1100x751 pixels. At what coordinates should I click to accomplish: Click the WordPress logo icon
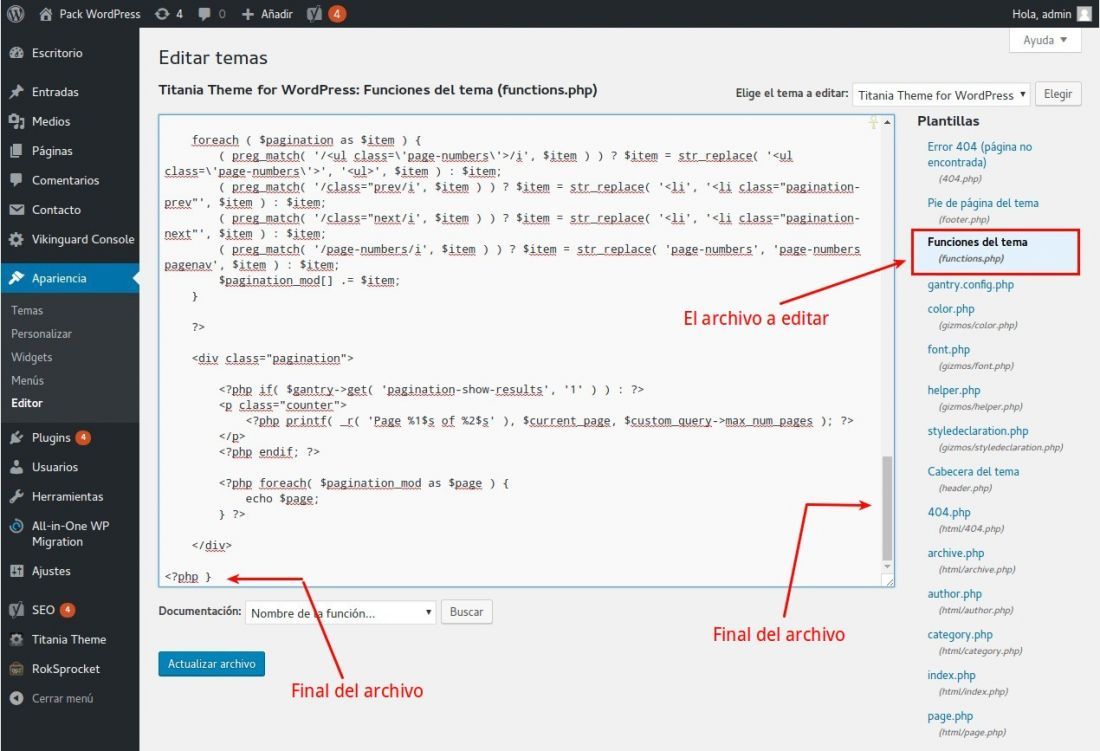pyautogui.click(x=15, y=13)
